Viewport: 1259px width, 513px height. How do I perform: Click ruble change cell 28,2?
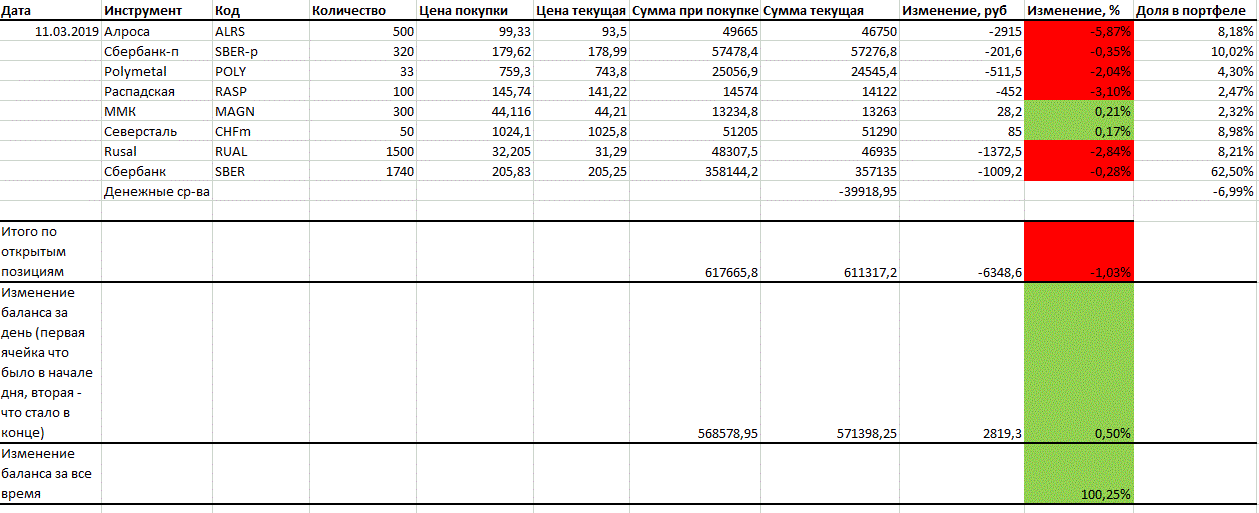tap(962, 111)
